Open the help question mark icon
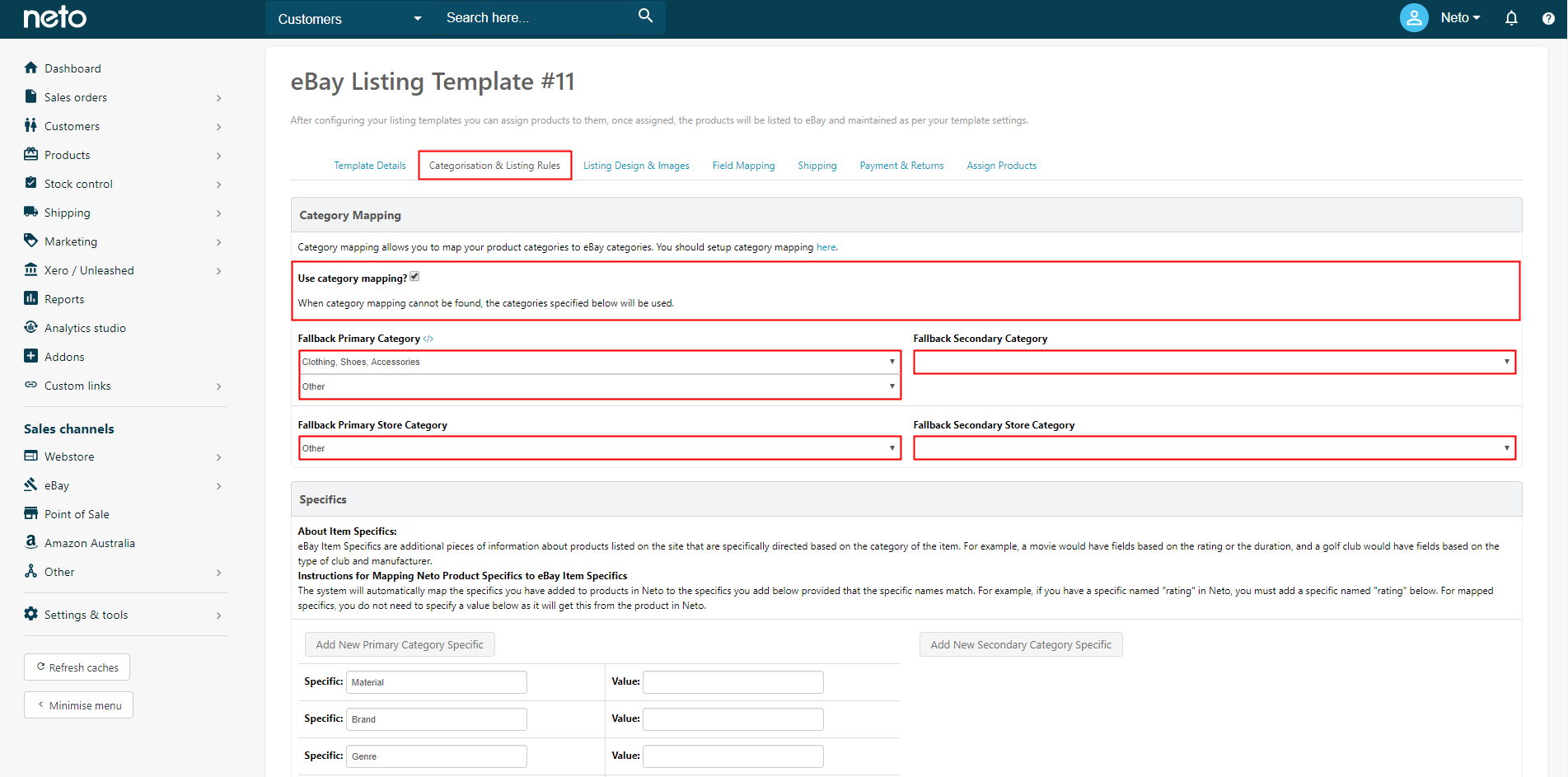Screen dimensions: 1568x777 coord(1548,19)
